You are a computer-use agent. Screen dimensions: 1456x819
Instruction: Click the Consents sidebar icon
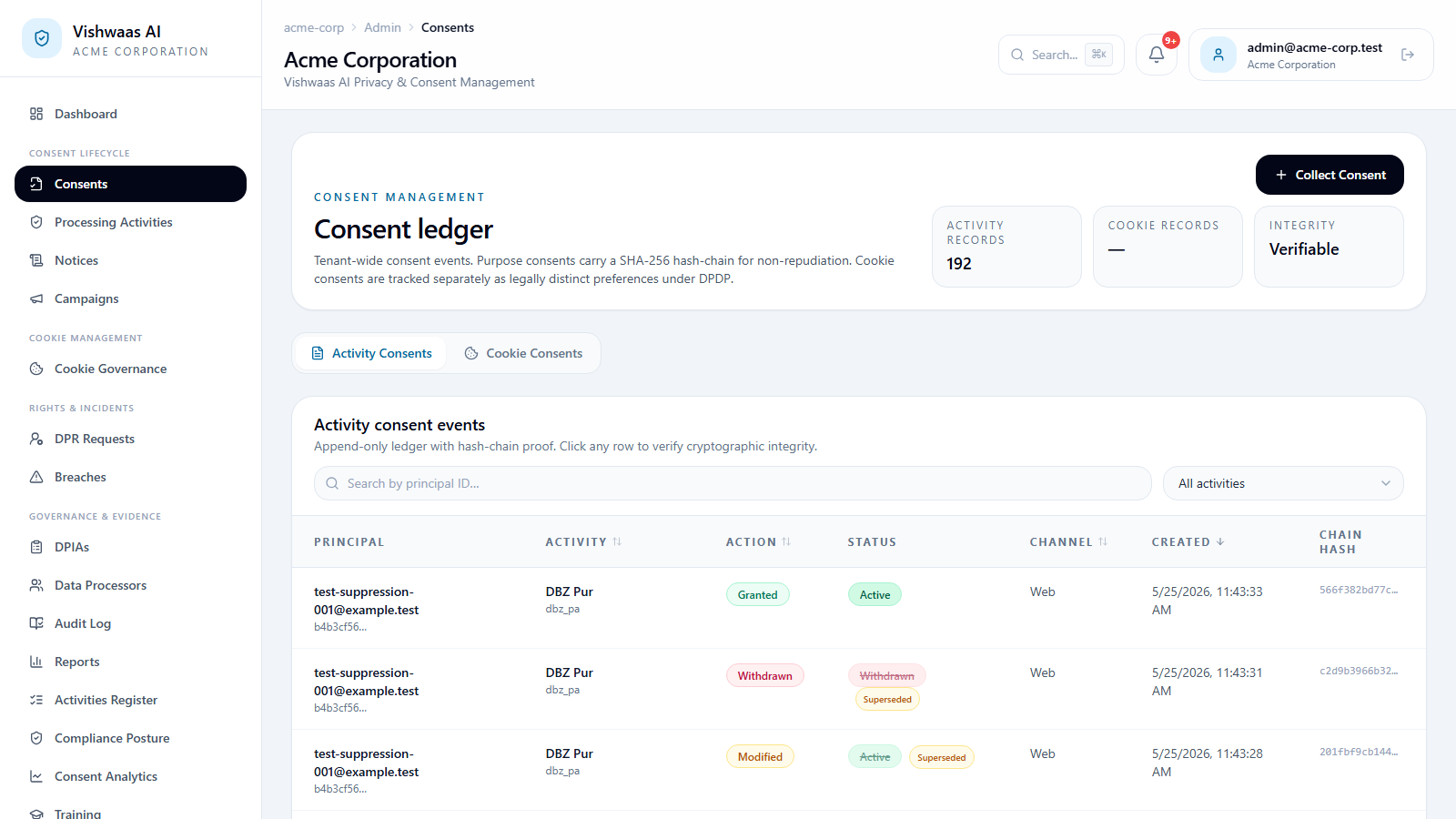(36, 184)
